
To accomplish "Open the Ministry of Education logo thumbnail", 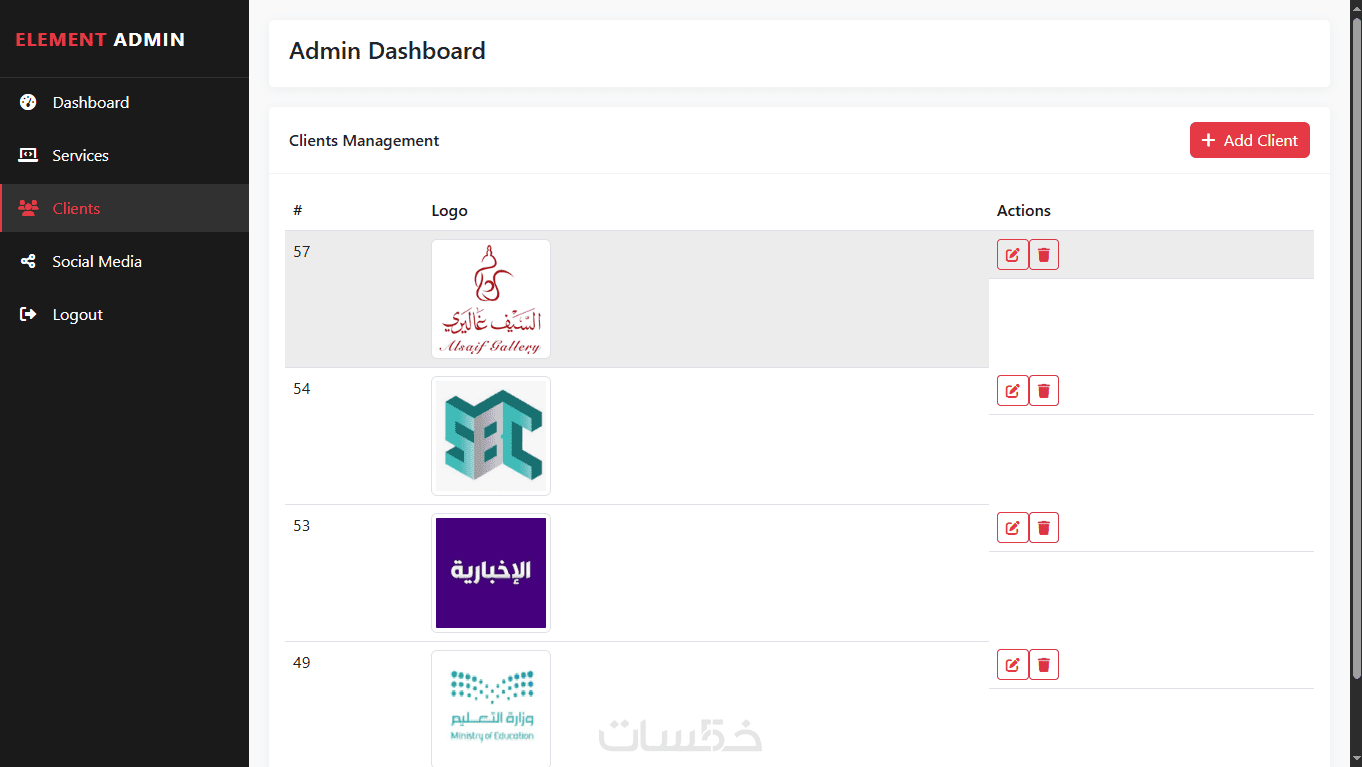I will [x=491, y=708].
